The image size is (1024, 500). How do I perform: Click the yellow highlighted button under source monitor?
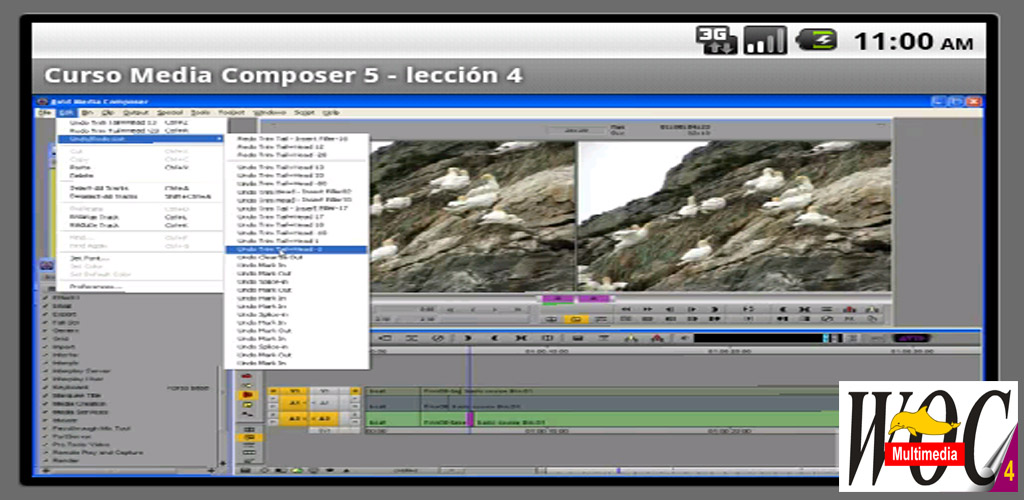tap(576, 320)
